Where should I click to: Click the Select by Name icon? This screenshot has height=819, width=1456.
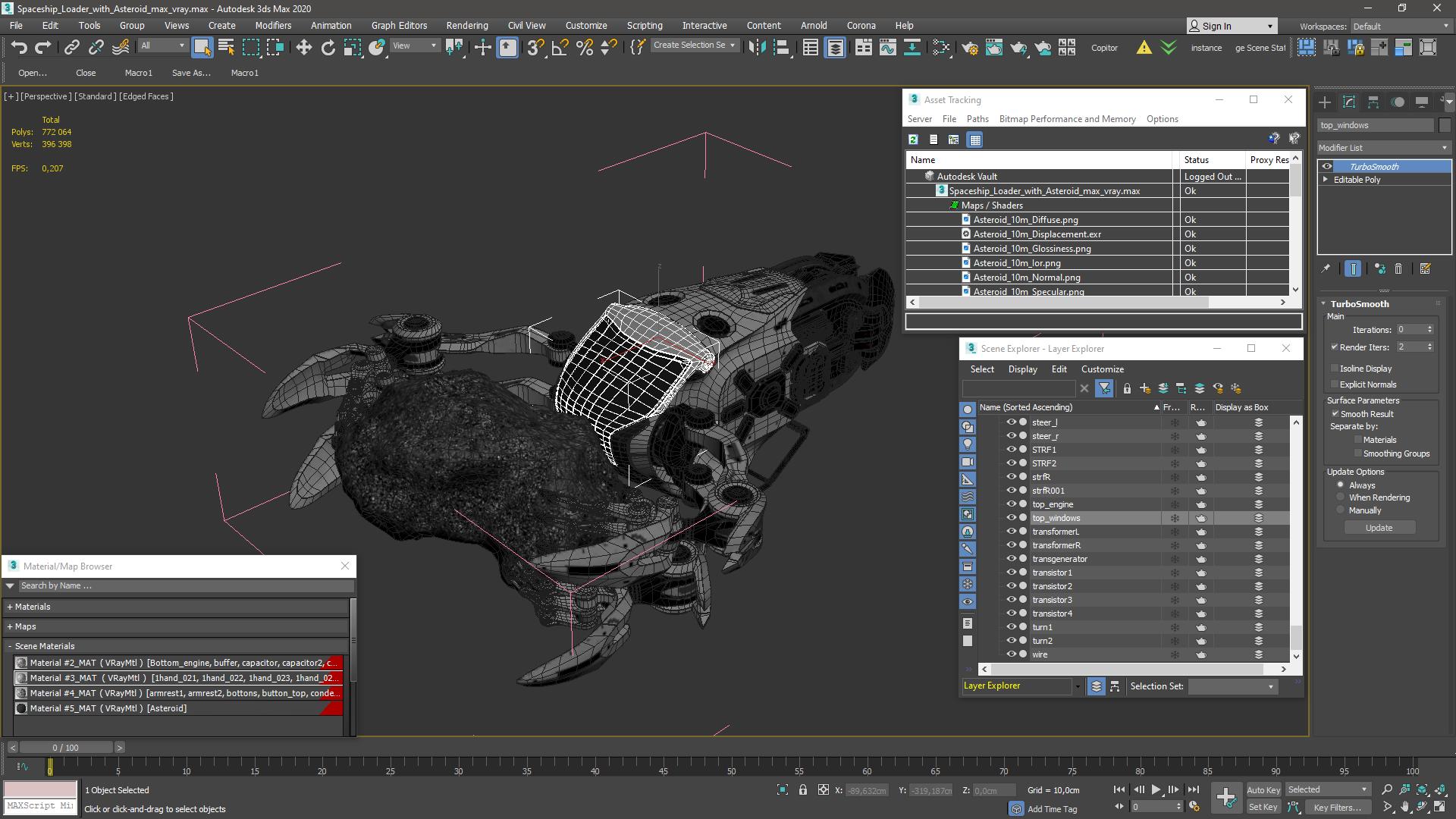click(x=226, y=47)
